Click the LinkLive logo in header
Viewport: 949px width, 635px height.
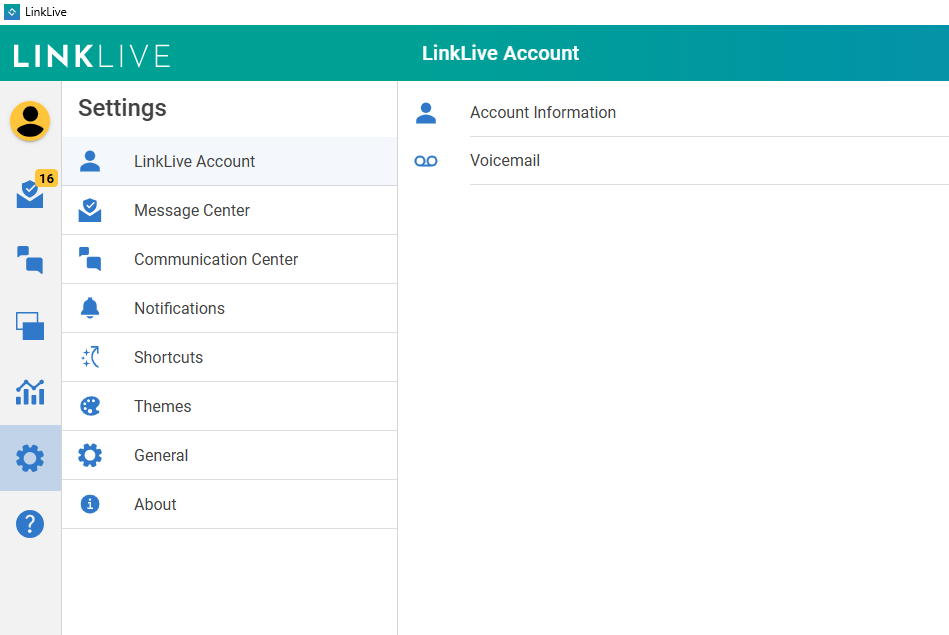92,55
